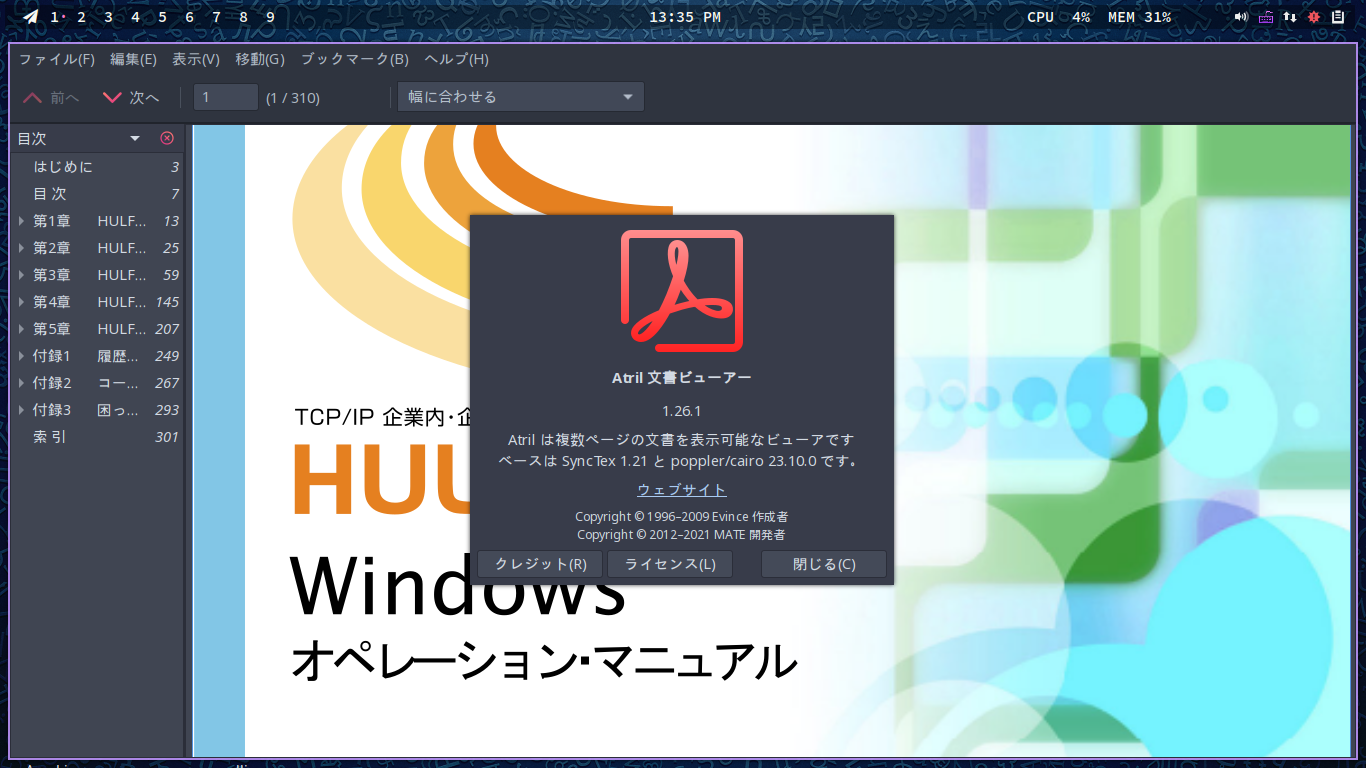Image resolution: width=1366 pixels, height=768 pixels.
Task: Switch to workspace 2 in top bar
Action: click(81, 17)
